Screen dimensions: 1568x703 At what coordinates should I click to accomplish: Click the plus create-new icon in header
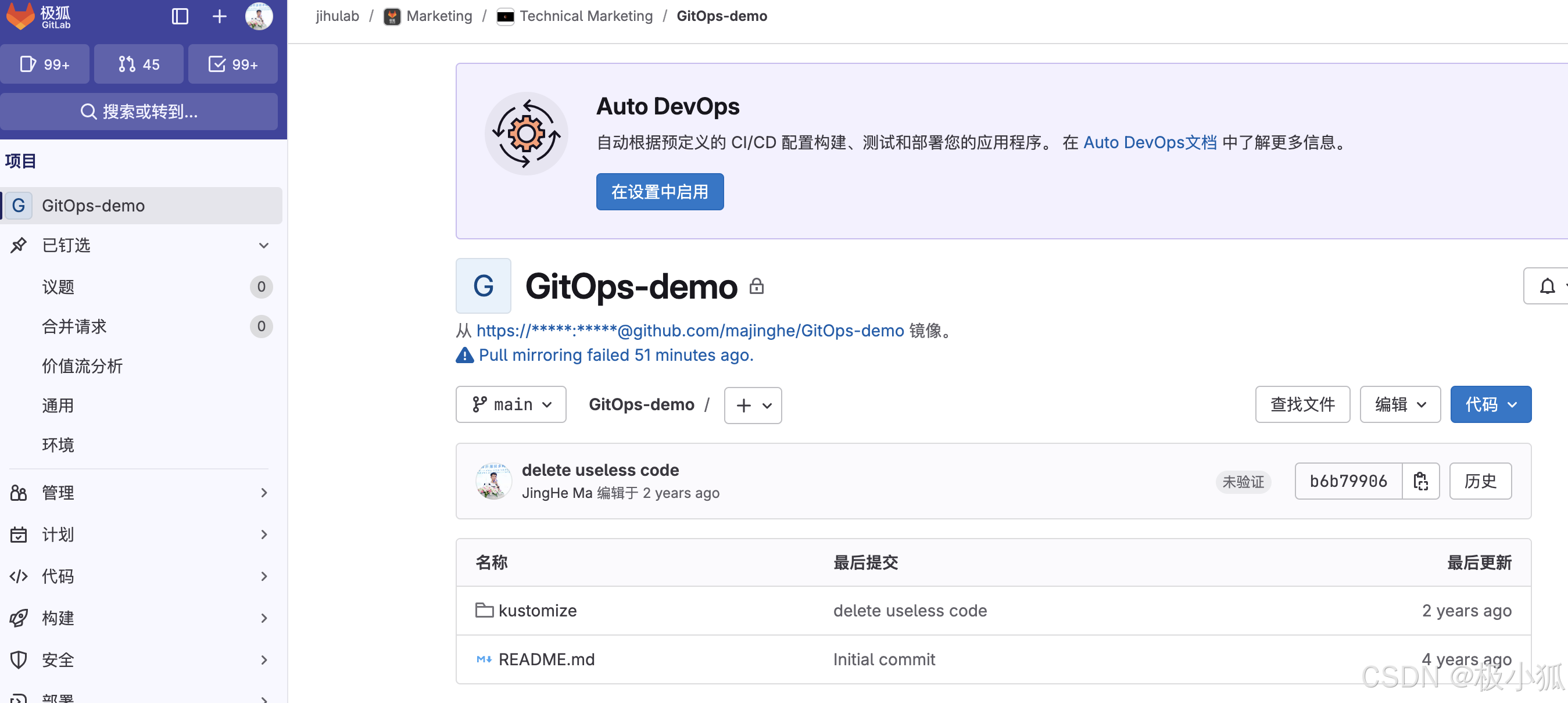click(x=219, y=16)
